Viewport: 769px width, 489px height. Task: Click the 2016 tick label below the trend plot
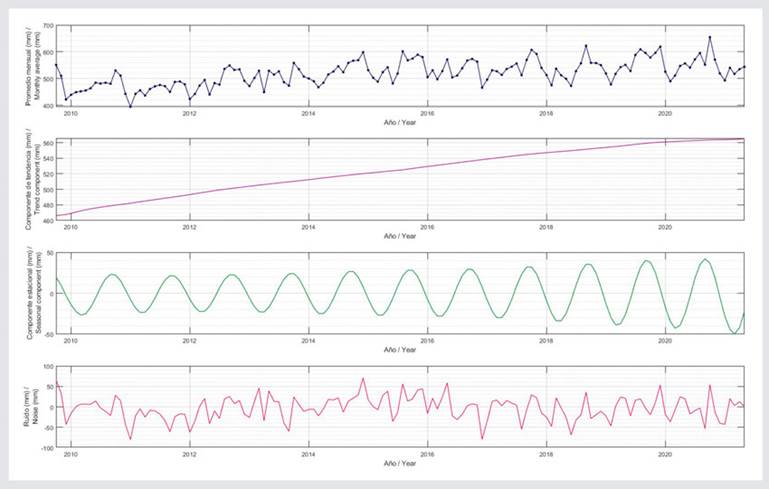427,228
